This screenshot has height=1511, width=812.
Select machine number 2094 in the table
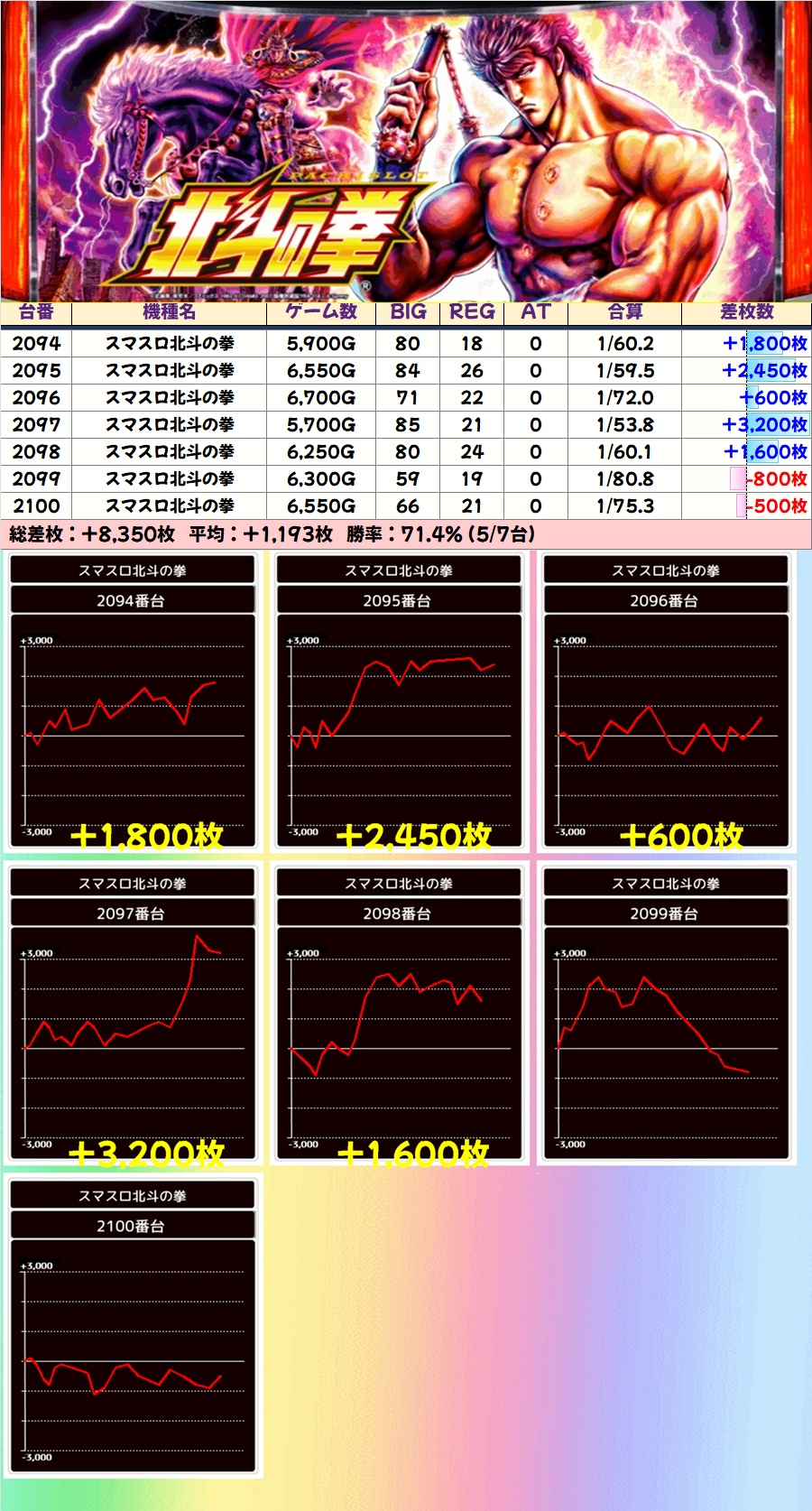(x=36, y=344)
